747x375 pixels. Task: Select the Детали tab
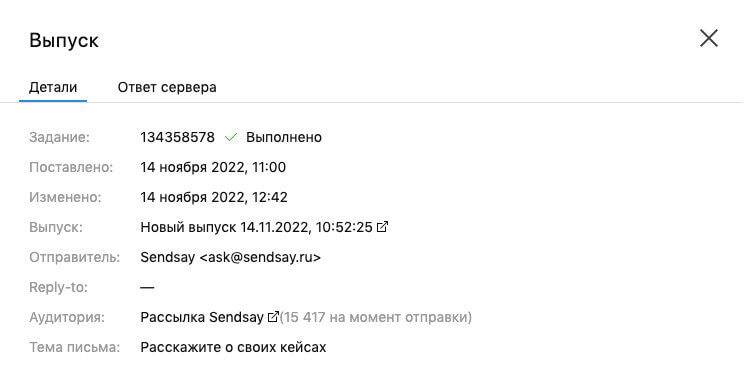(53, 87)
